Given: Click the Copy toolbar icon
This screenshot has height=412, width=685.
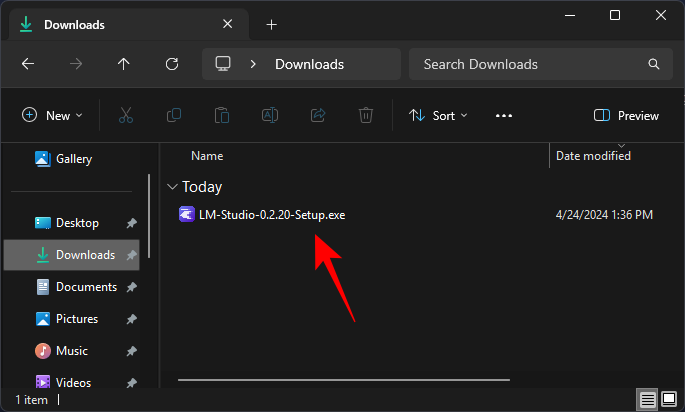Looking at the screenshot, I should 174,115.
